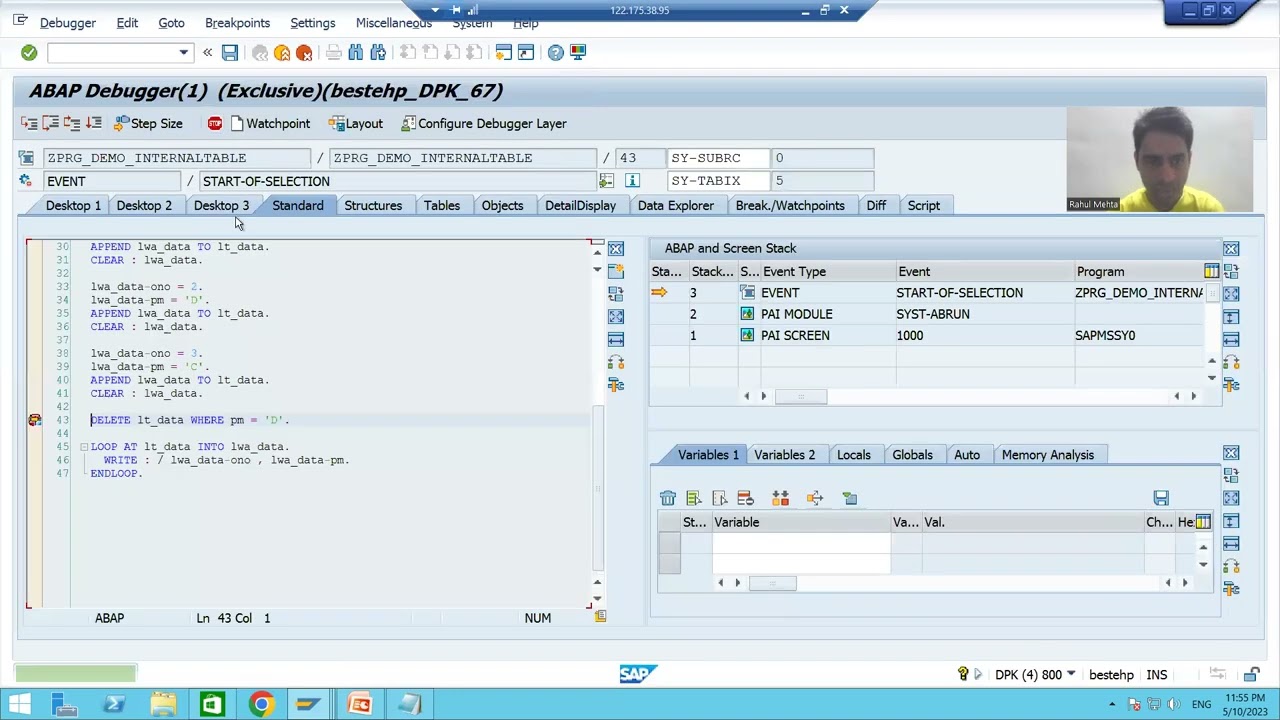Open the command field dropdown arrow
The image size is (1280, 720).
point(183,52)
